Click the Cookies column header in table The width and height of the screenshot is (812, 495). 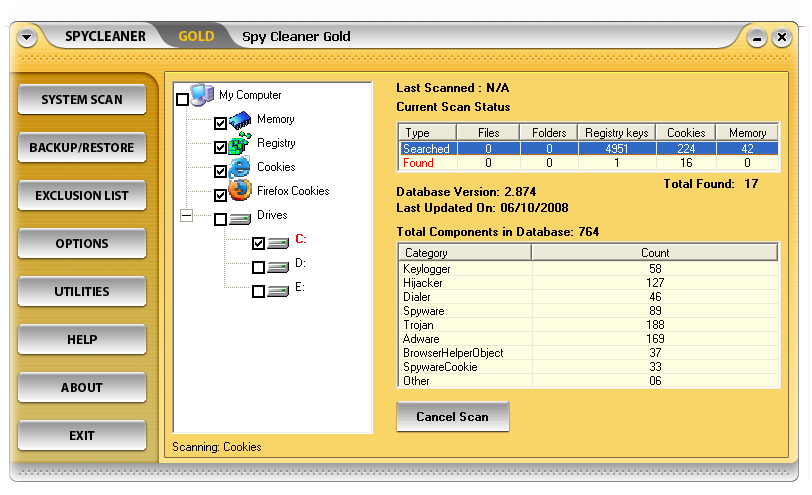click(x=686, y=133)
